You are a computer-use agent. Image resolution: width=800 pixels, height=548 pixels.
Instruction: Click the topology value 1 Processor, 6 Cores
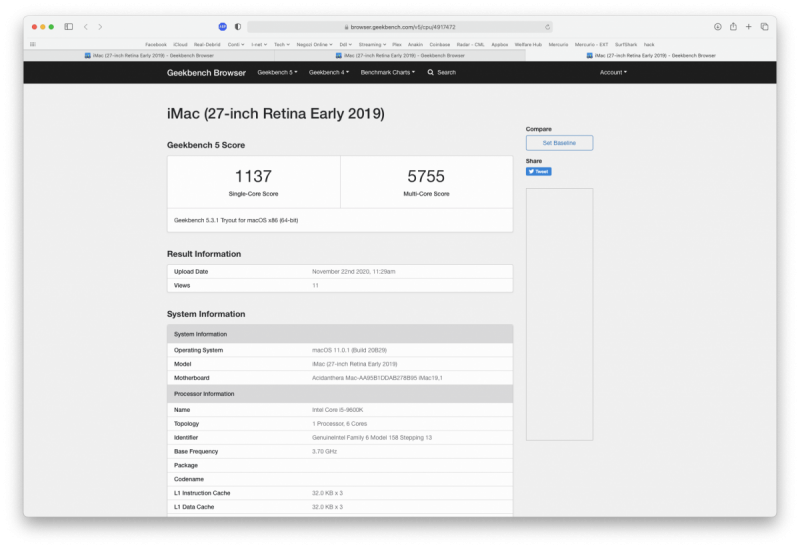point(339,424)
